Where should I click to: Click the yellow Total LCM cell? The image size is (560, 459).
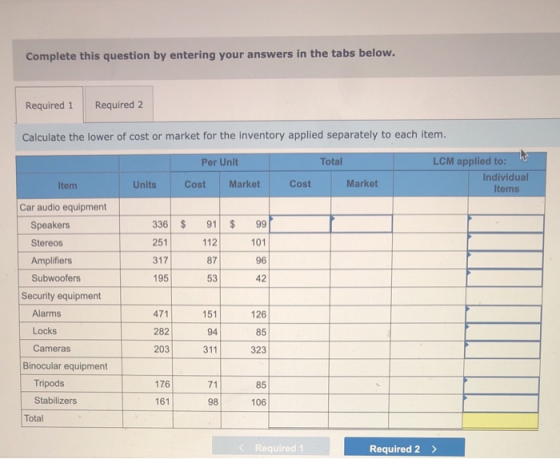coord(500,421)
